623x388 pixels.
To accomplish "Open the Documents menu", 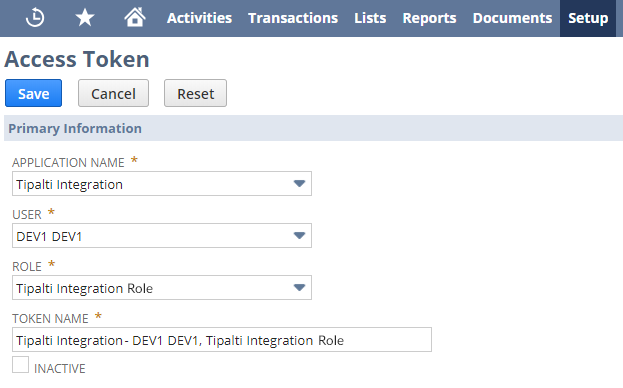I will pyautogui.click(x=512, y=18).
